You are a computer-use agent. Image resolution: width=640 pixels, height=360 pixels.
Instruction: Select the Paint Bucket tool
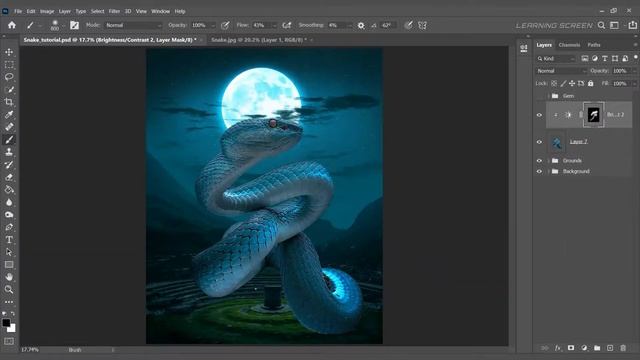9,190
